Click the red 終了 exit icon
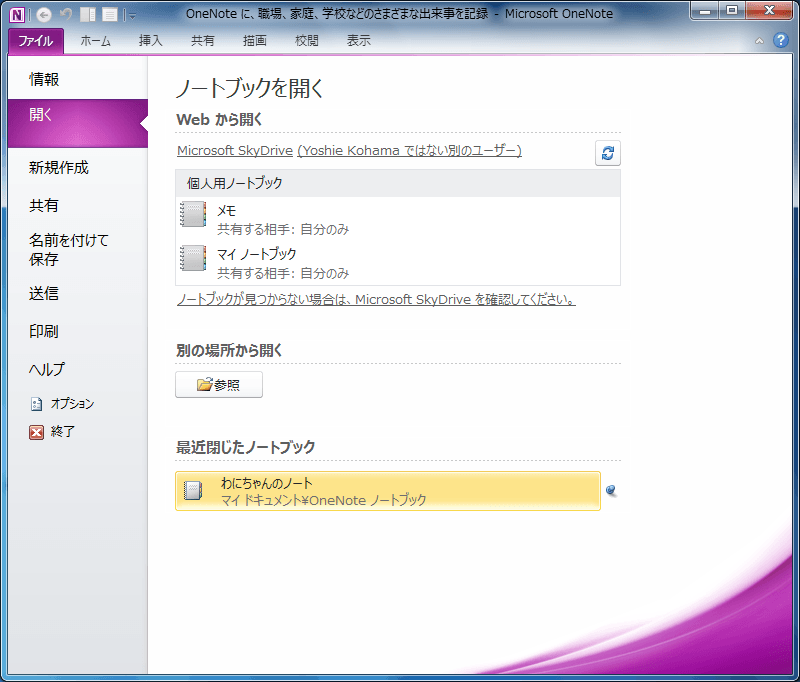 [36, 433]
